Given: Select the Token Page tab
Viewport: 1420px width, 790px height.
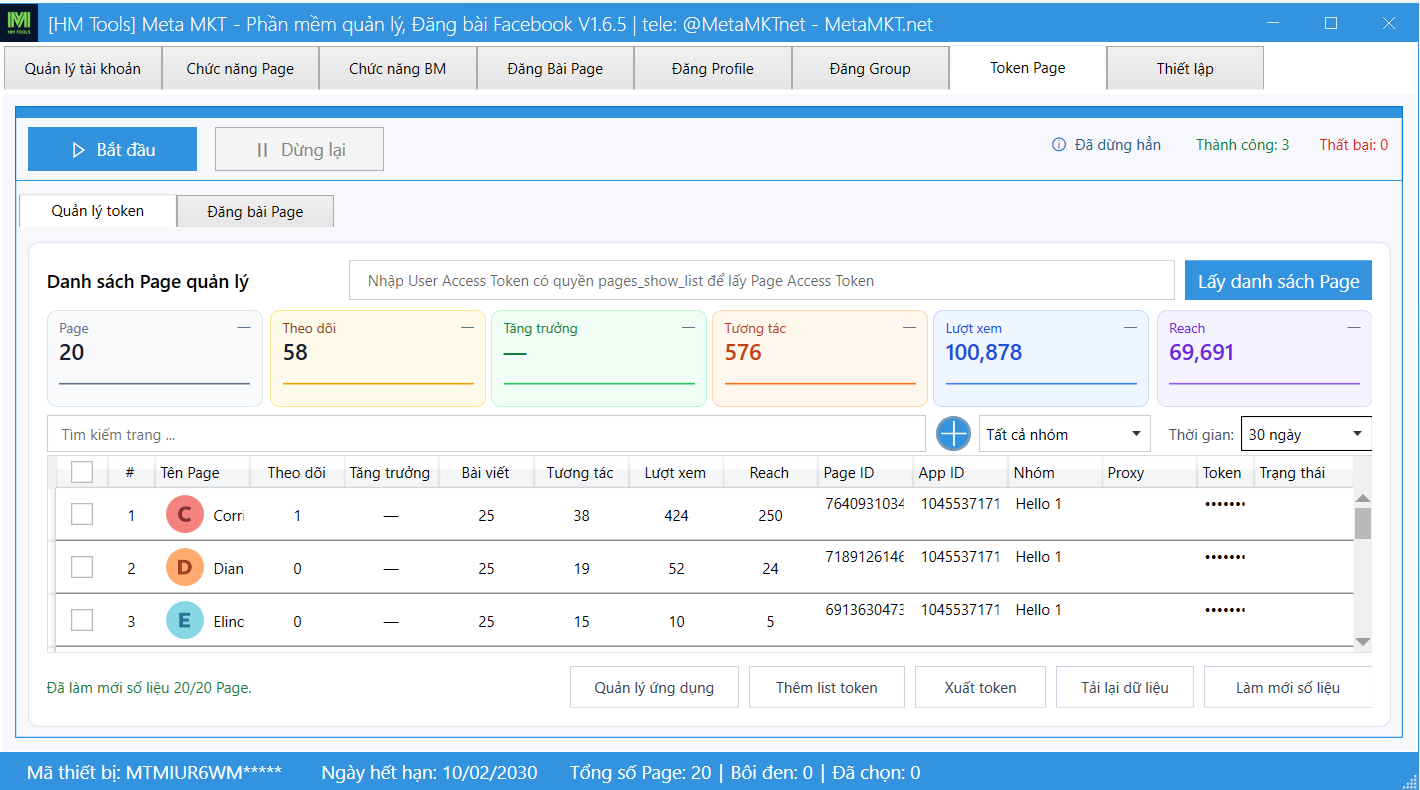Looking at the screenshot, I should point(1028,68).
